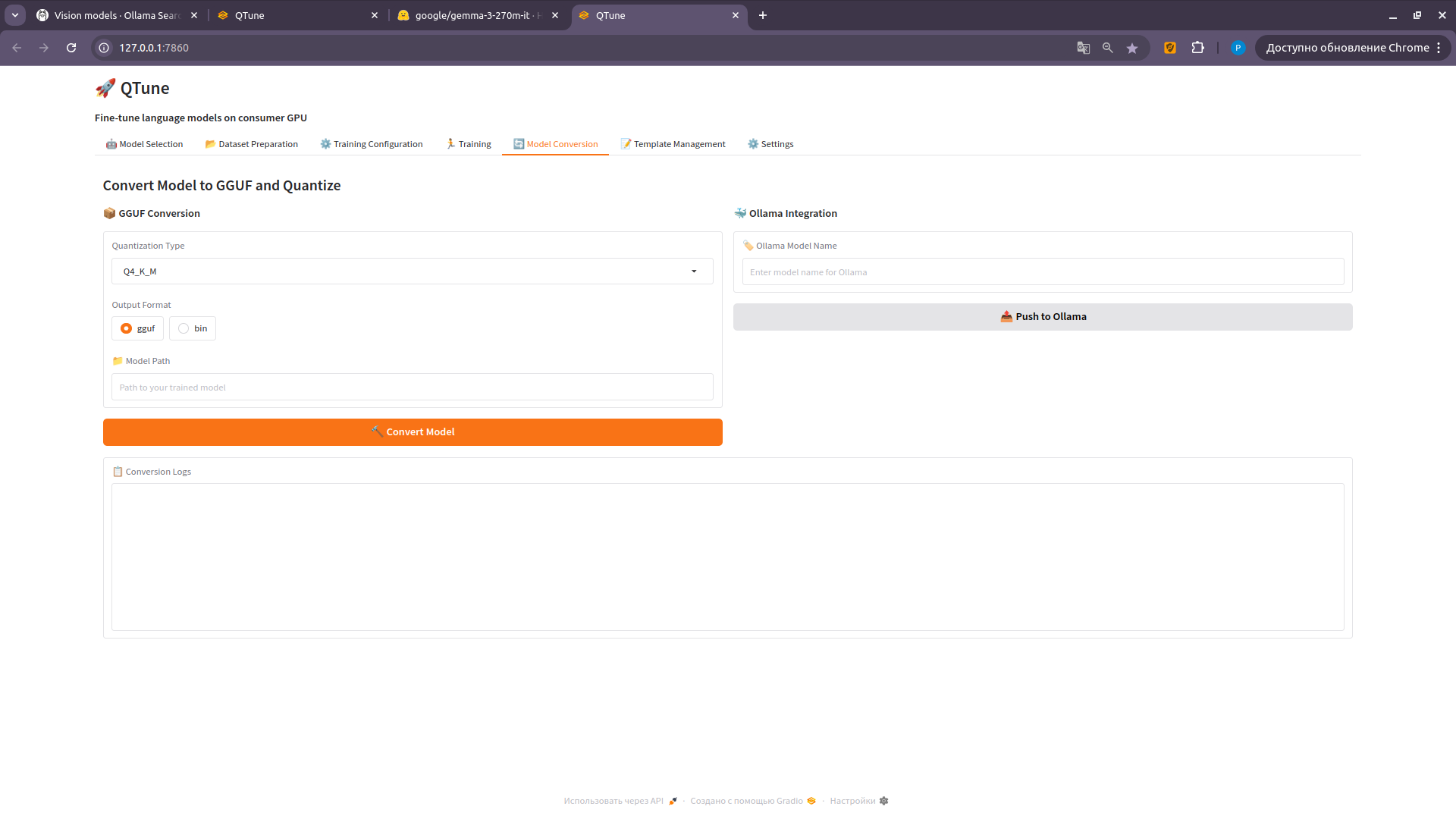Click the 'Fine-tune language models on consumer GPU' text

pos(201,118)
